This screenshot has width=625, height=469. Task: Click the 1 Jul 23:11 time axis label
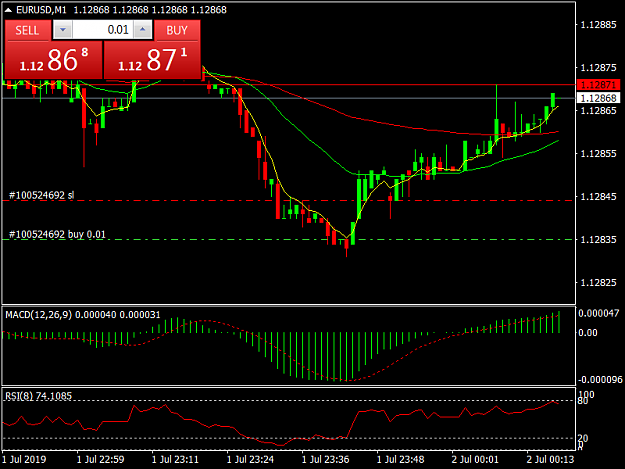click(x=175, y=459)
